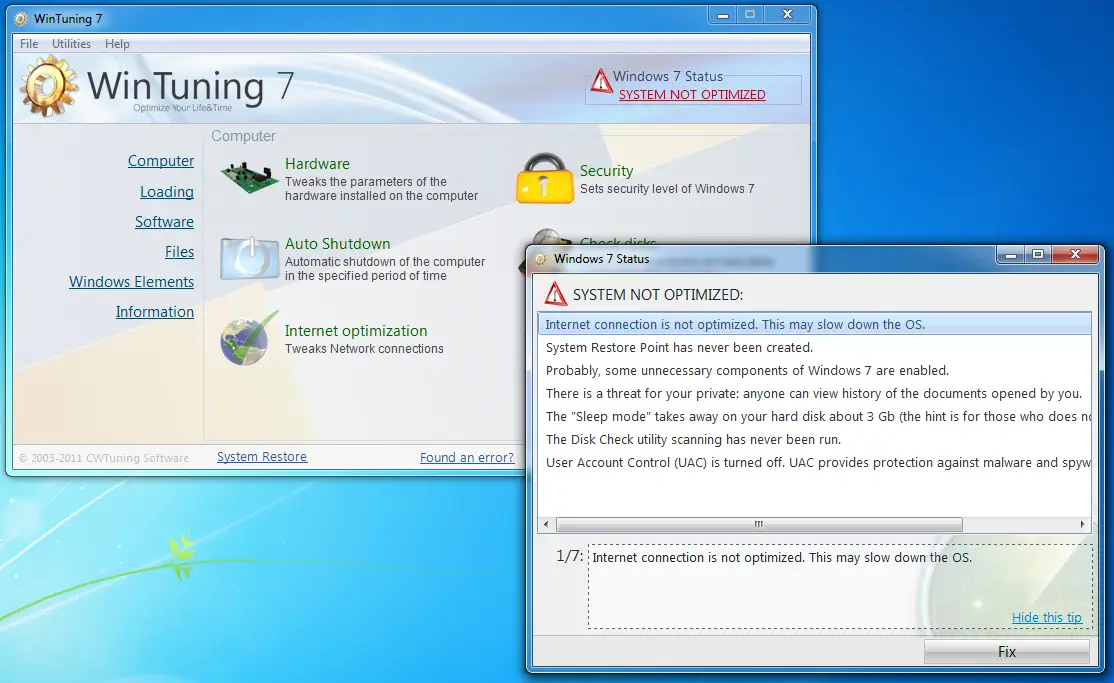The image size is (1114, 683).
Task: Click the warning triangle beside Windows 7 Status
Action: click(x=601, y=80)
